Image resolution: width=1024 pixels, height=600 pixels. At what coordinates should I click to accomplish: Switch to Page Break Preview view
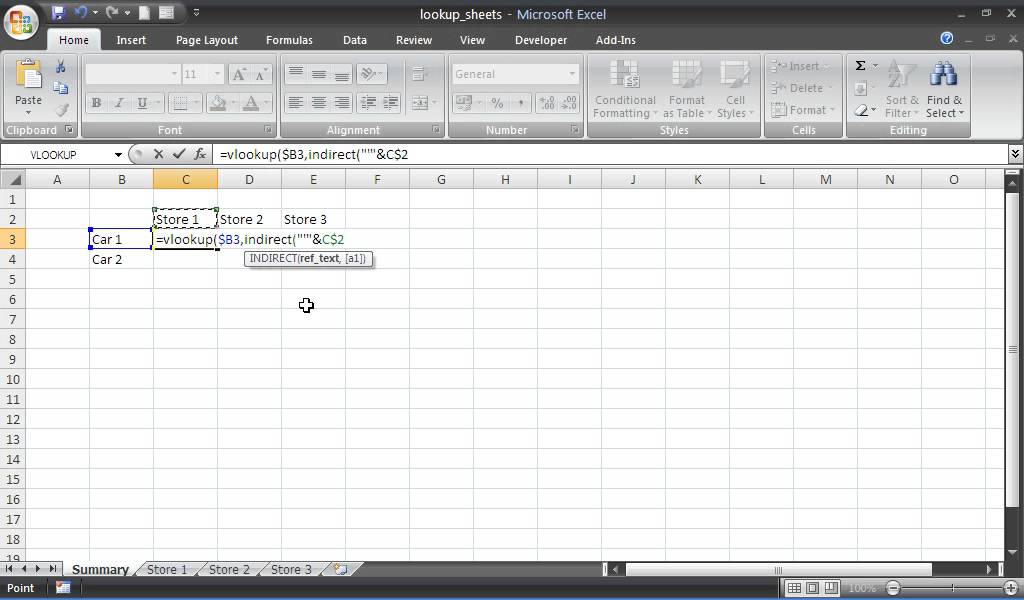pyautogui.click(x=832, y=588)
